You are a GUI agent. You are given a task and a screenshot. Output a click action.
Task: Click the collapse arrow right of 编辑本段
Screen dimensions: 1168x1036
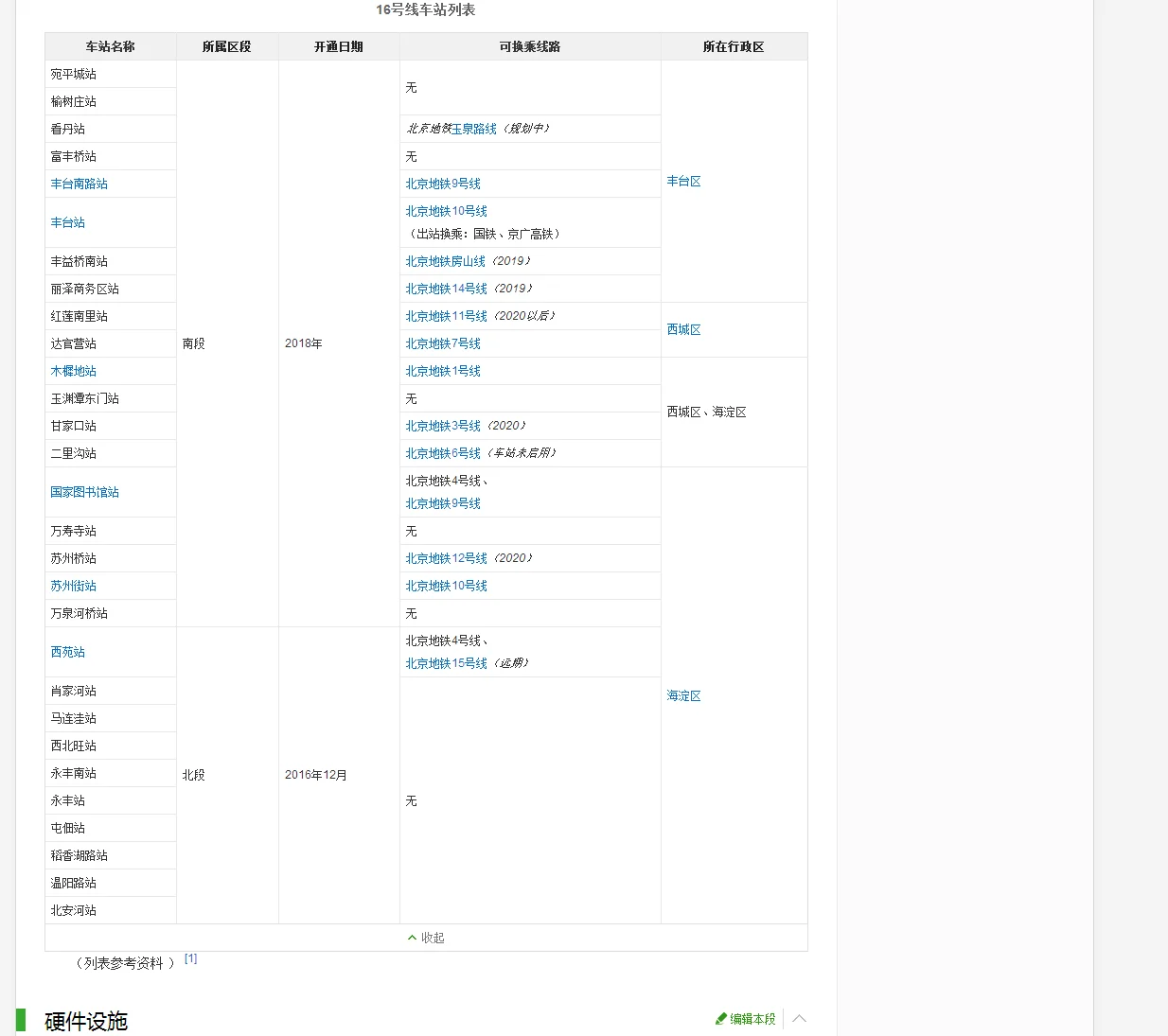coord(799,1019)
